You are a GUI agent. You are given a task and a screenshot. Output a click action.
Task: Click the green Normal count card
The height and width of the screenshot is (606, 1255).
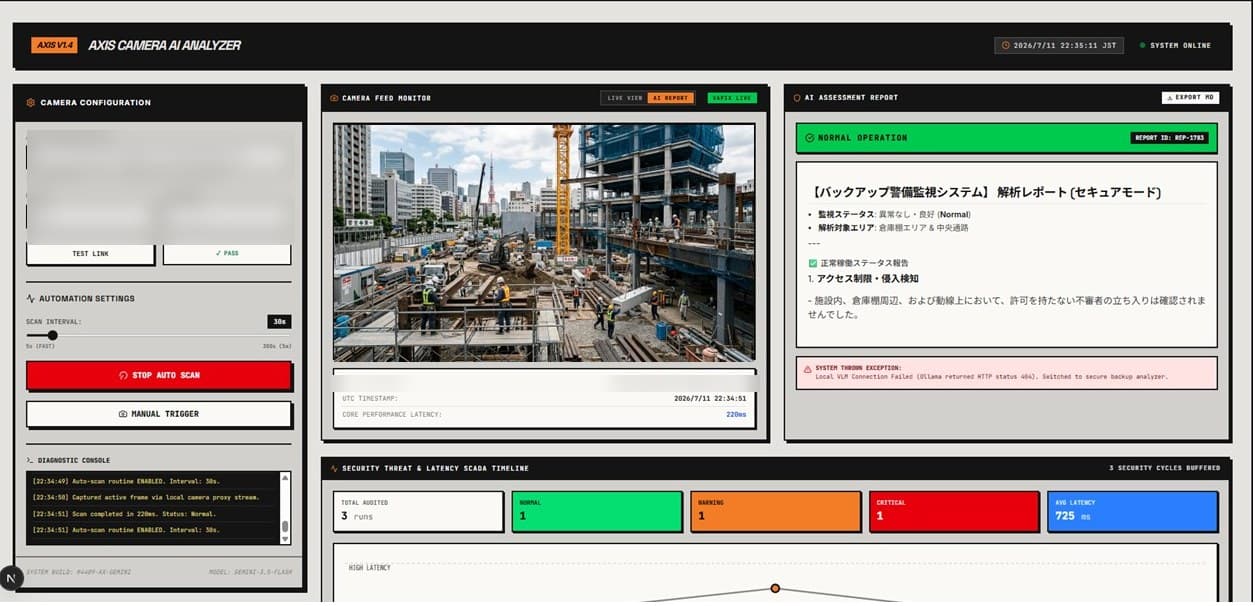click(596, 511)
